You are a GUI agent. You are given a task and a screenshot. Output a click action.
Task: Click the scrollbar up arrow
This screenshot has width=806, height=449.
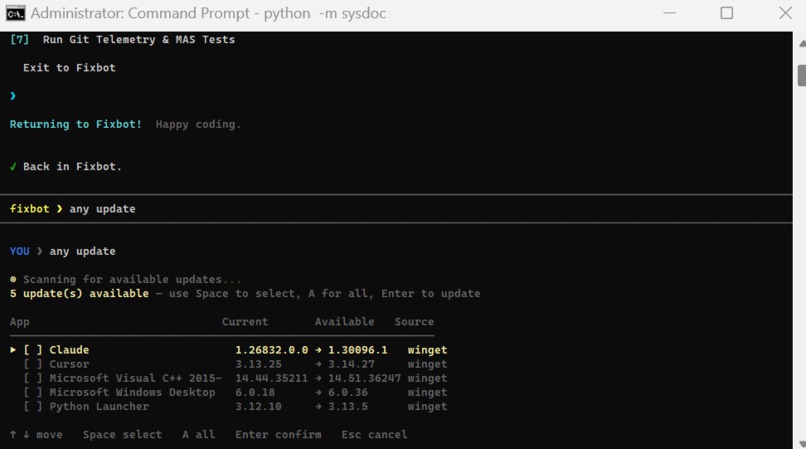tap(802, 44)
